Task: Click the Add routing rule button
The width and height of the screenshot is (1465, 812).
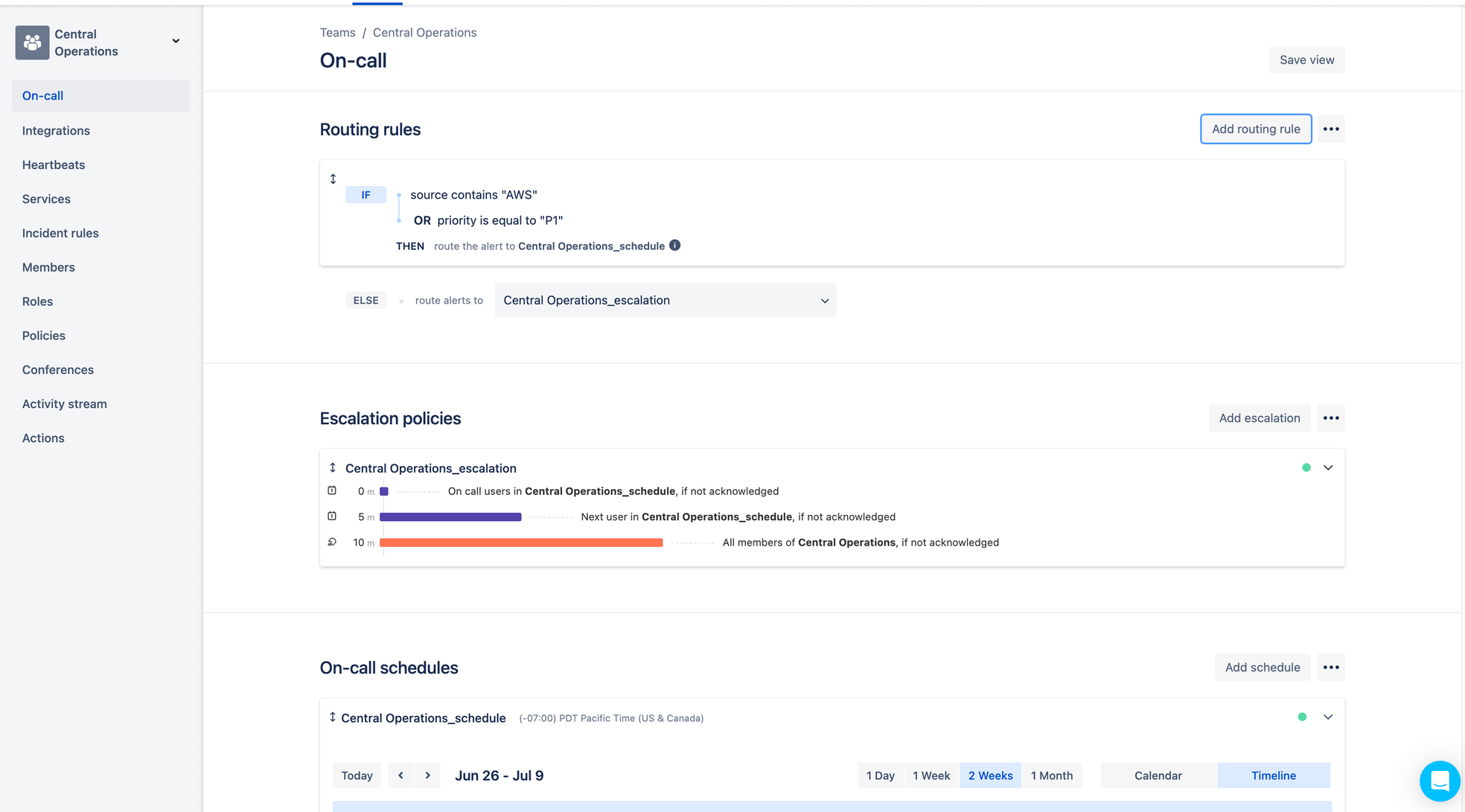Action: pyautogui.click(x=1255, y=128)
